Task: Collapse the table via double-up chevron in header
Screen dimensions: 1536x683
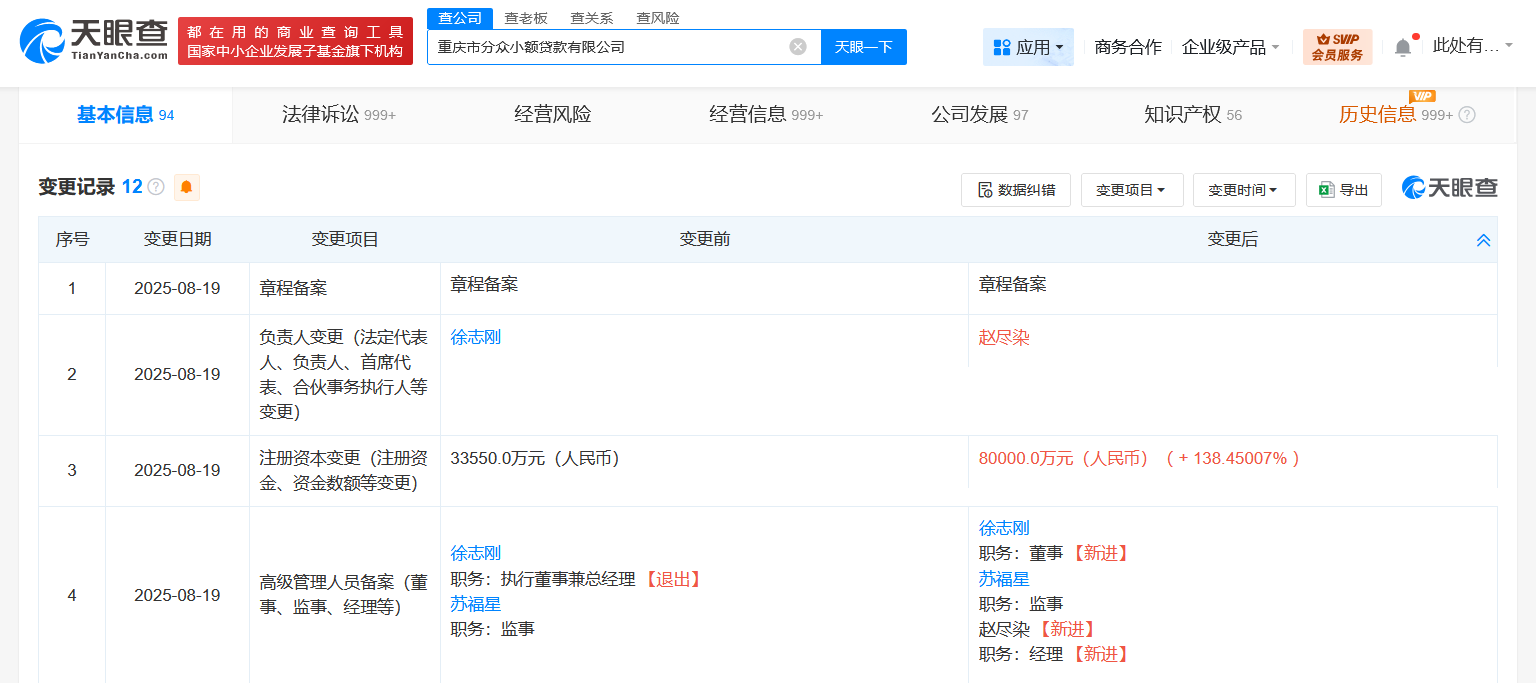Action: 1482,239
